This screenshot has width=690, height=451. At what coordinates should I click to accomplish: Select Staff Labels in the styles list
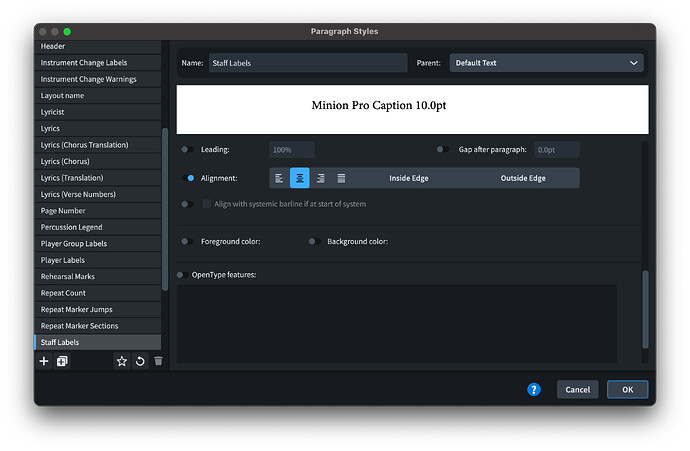98,342
